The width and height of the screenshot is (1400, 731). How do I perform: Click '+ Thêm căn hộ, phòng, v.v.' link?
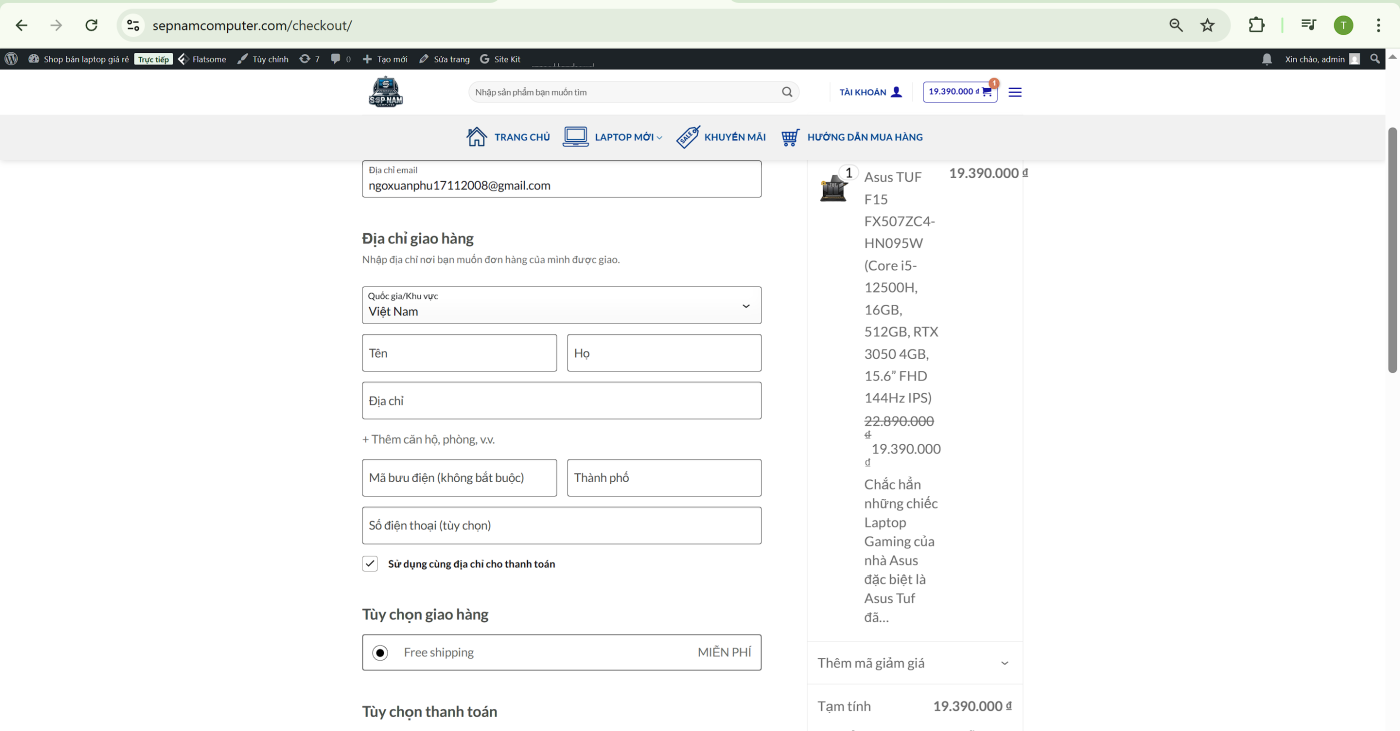click(428, 439)
